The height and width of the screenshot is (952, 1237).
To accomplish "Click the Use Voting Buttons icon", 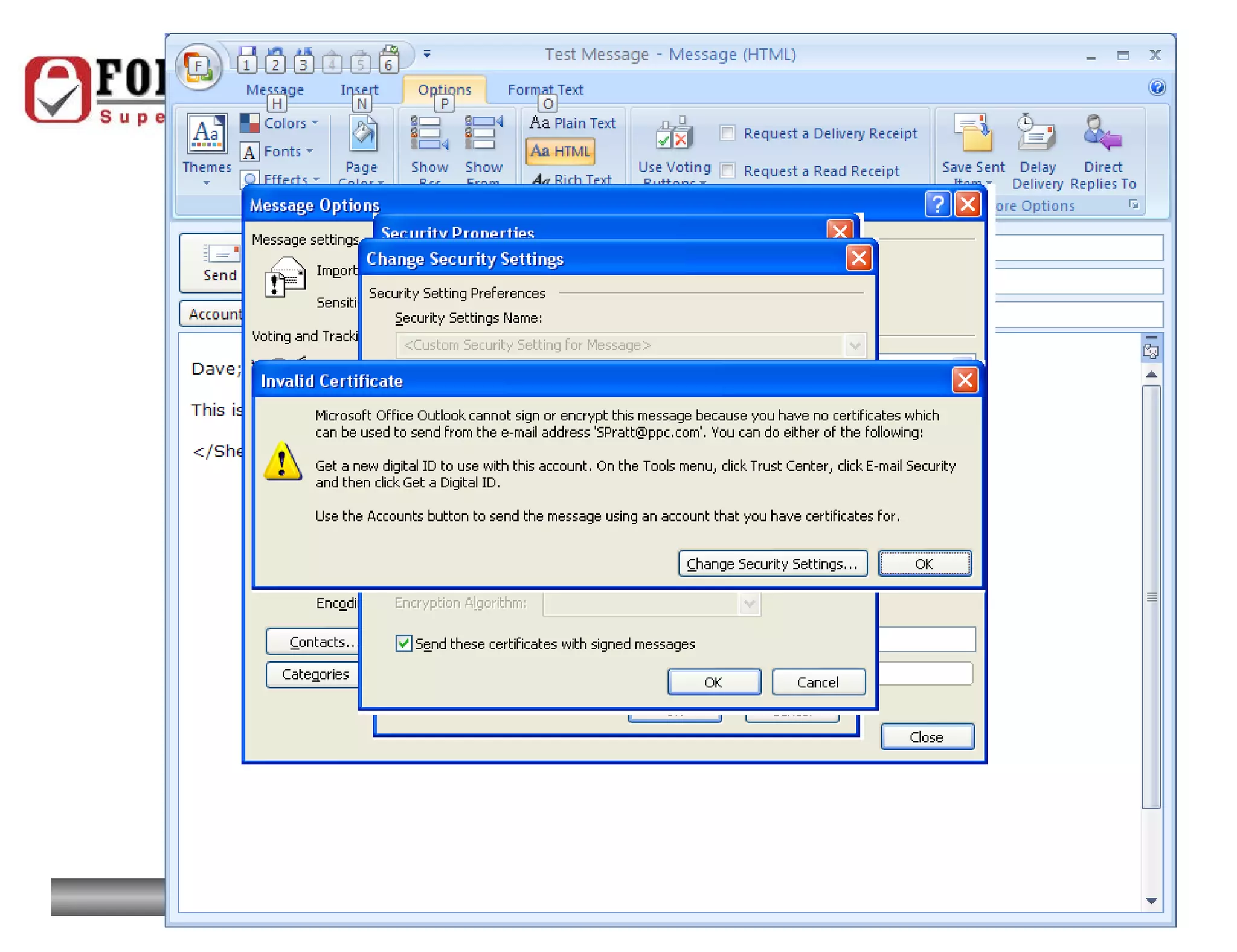I will tap(674, 134).
